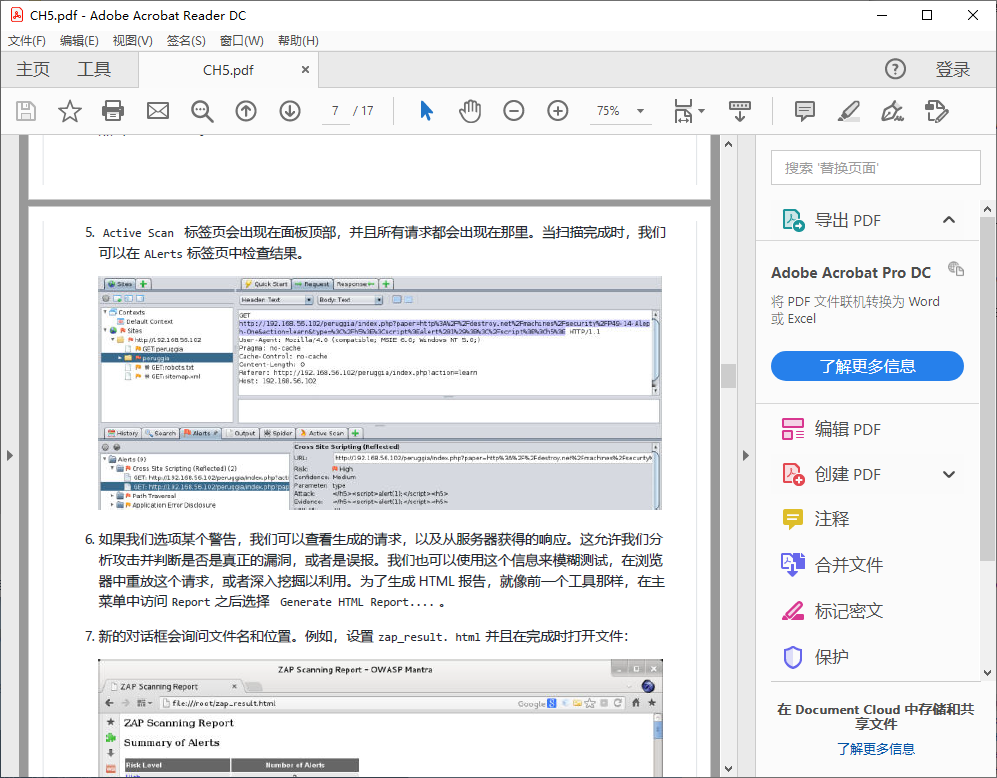The width and height of the screenshot is (997, 778).
Task: Open the Sign document pen icon
Action: pyautogui.click(x=893, y=111)
